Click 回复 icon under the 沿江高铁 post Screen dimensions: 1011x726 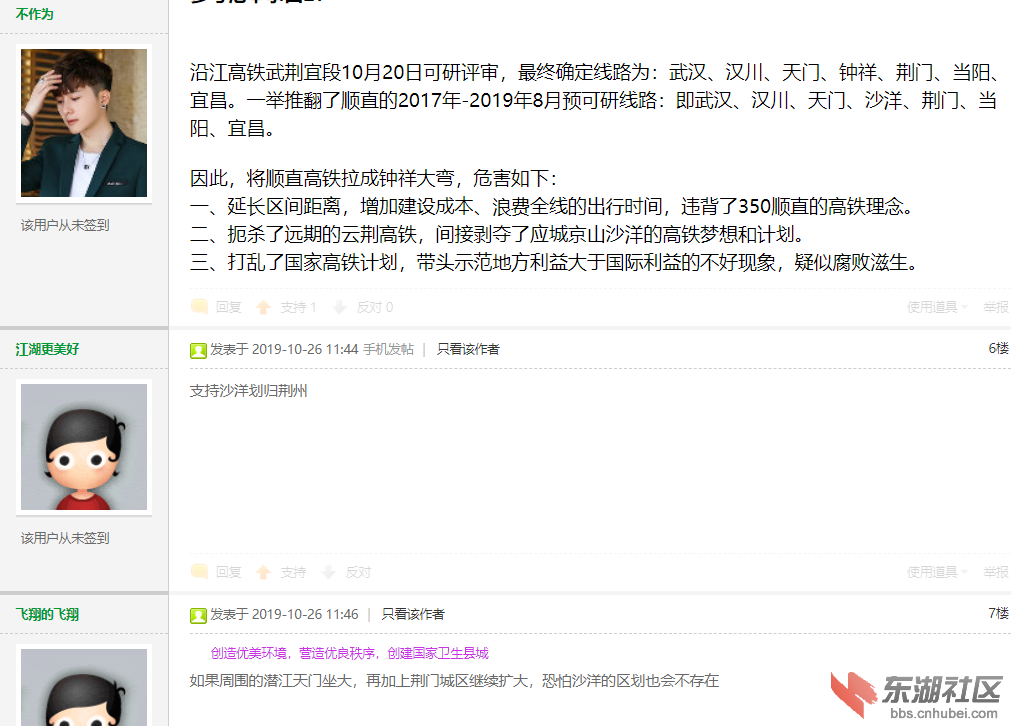199,307
